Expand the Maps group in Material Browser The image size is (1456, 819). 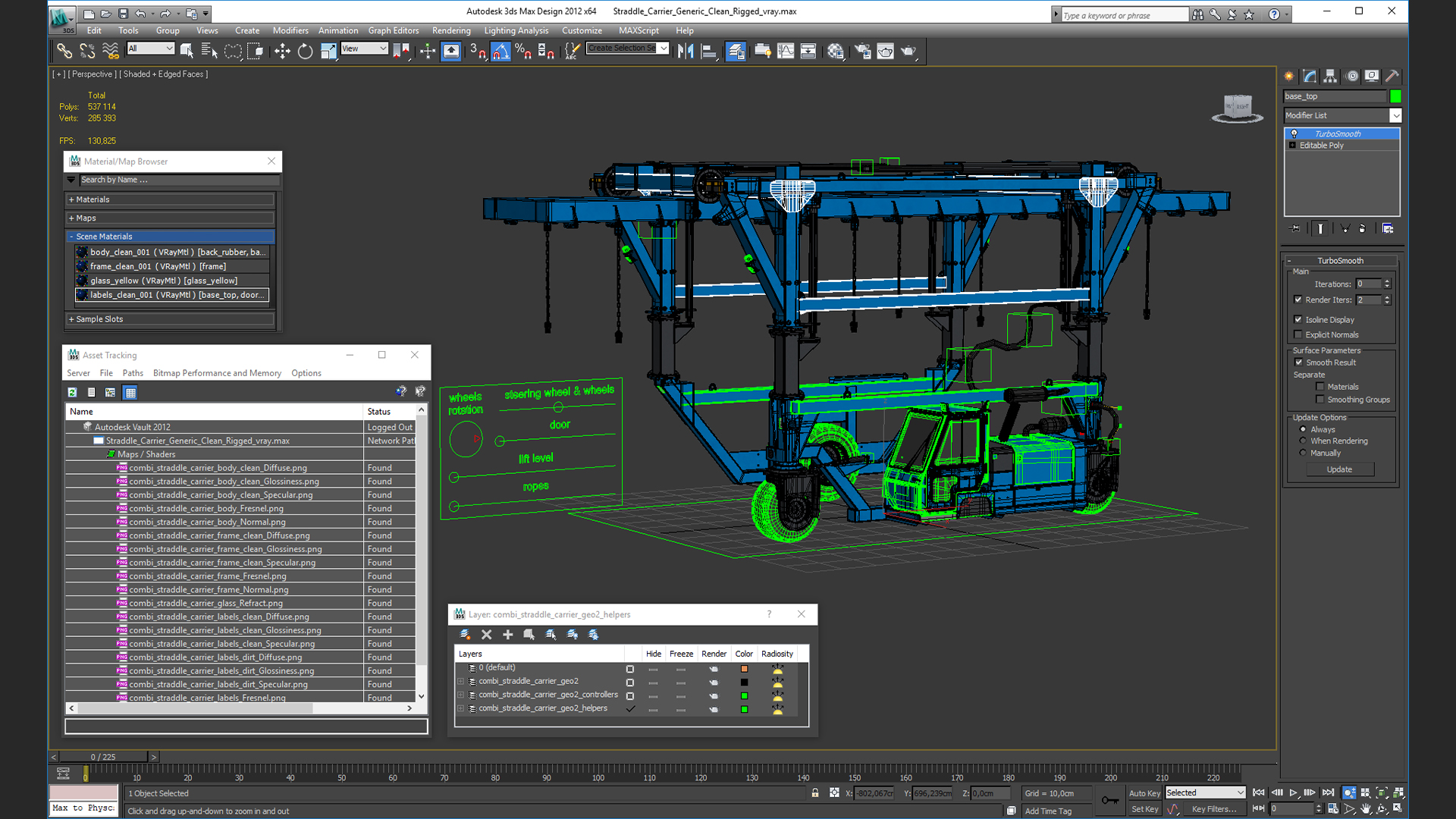tap(71, 218)
